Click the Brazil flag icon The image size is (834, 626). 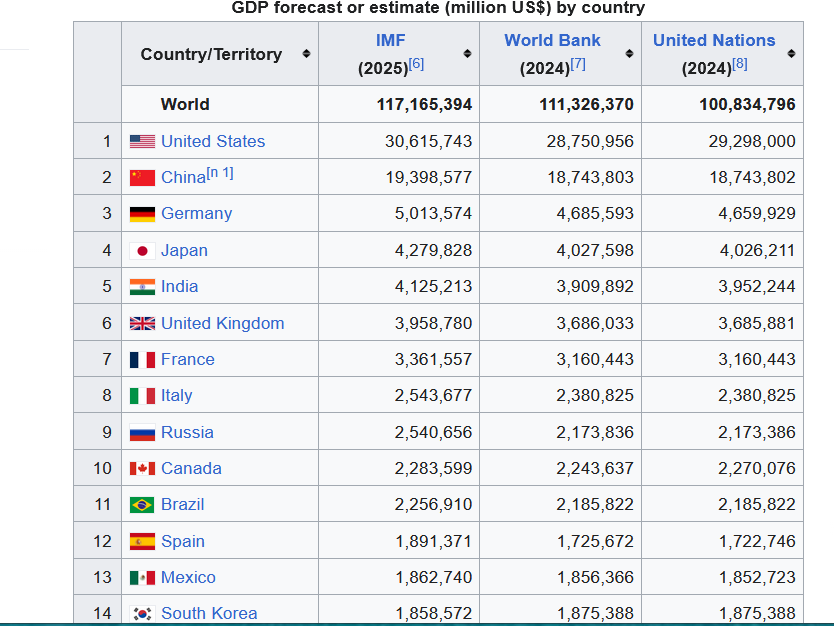142,505
